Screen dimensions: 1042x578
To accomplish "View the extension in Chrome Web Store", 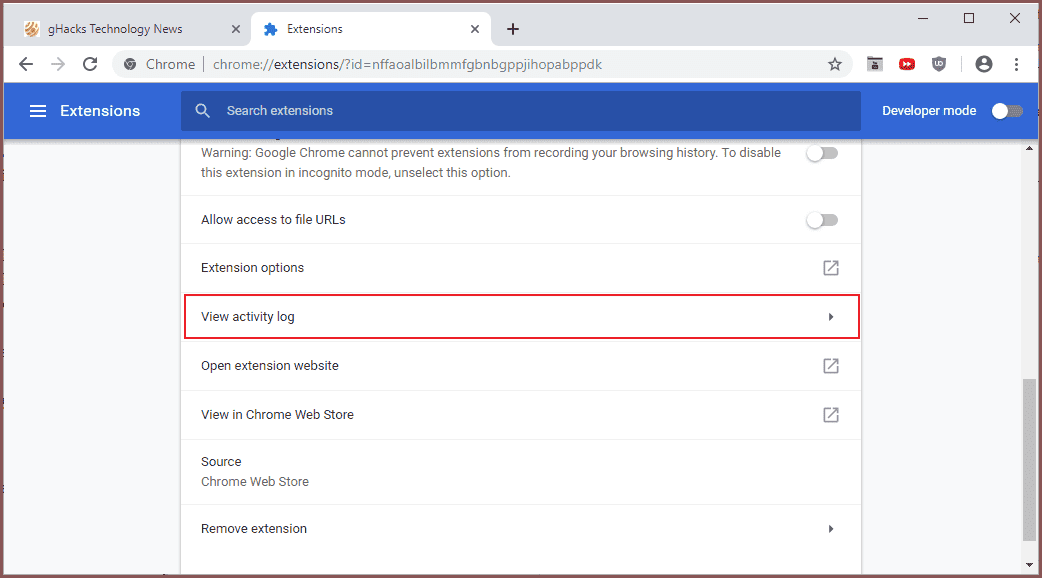I will [830, 415].
